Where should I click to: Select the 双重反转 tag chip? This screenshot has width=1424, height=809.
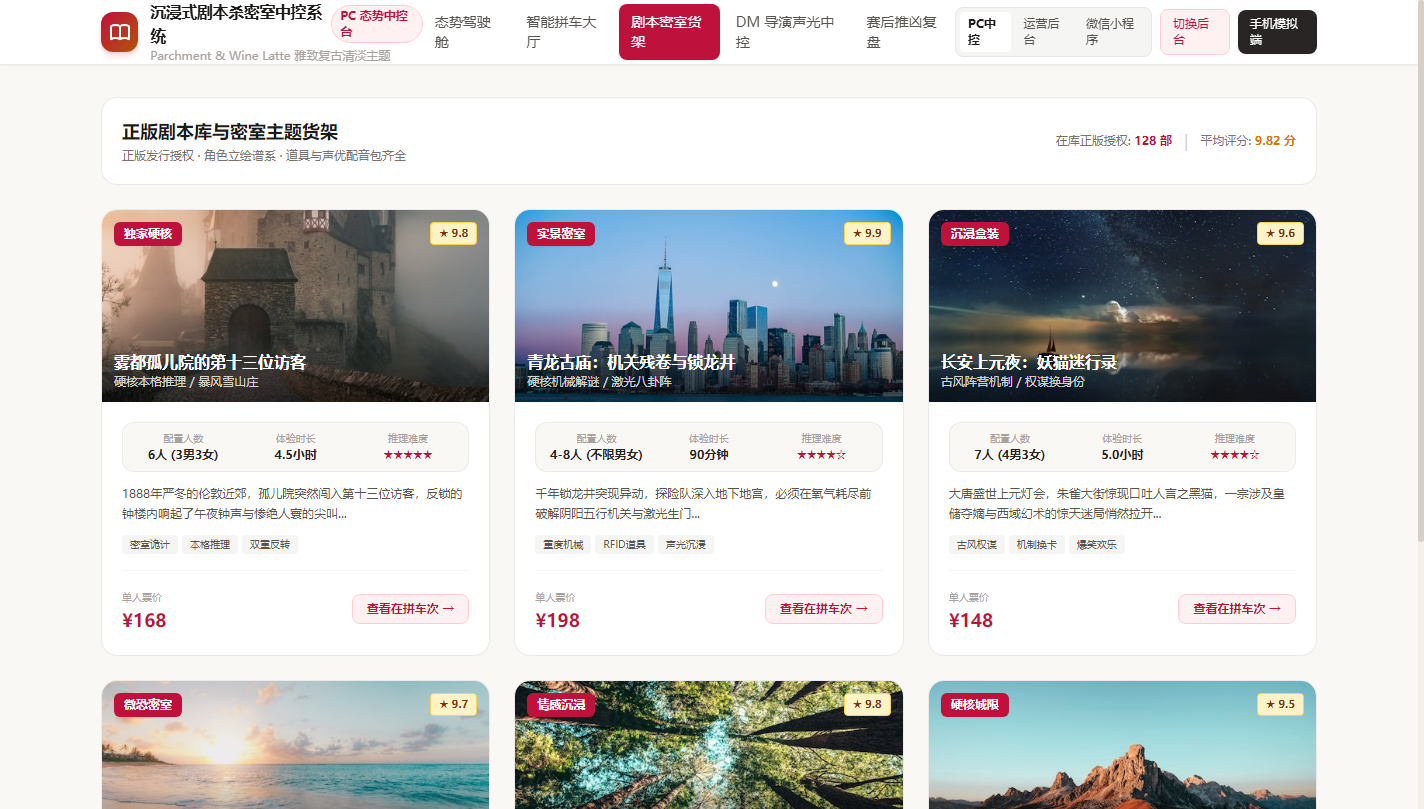point(270,545)
